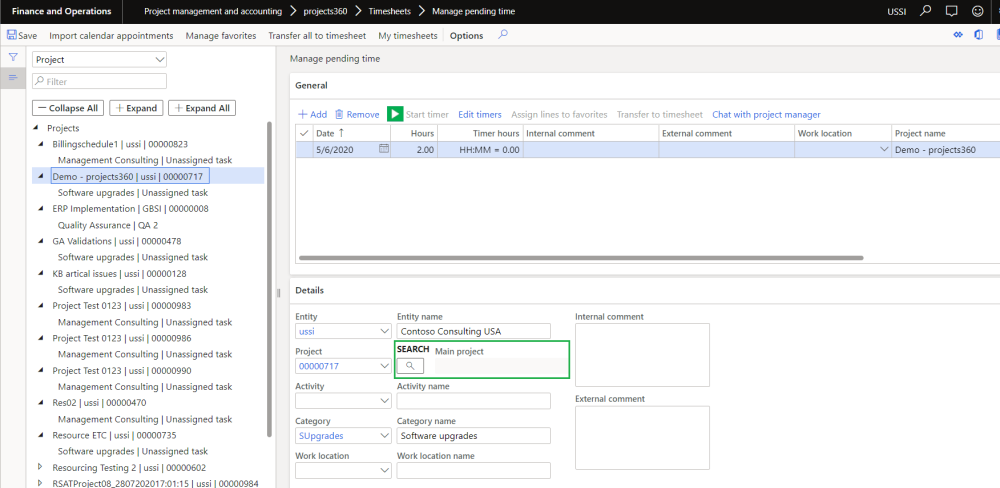Collapse the Demo - projects360 tree node
1000x488 pixels.
[41, 176]
